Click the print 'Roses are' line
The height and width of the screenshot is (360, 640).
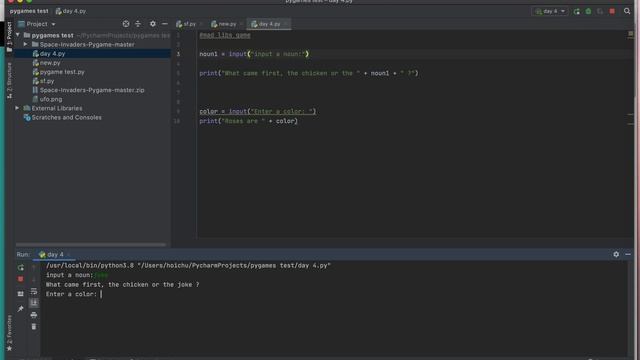coord(248,121)
